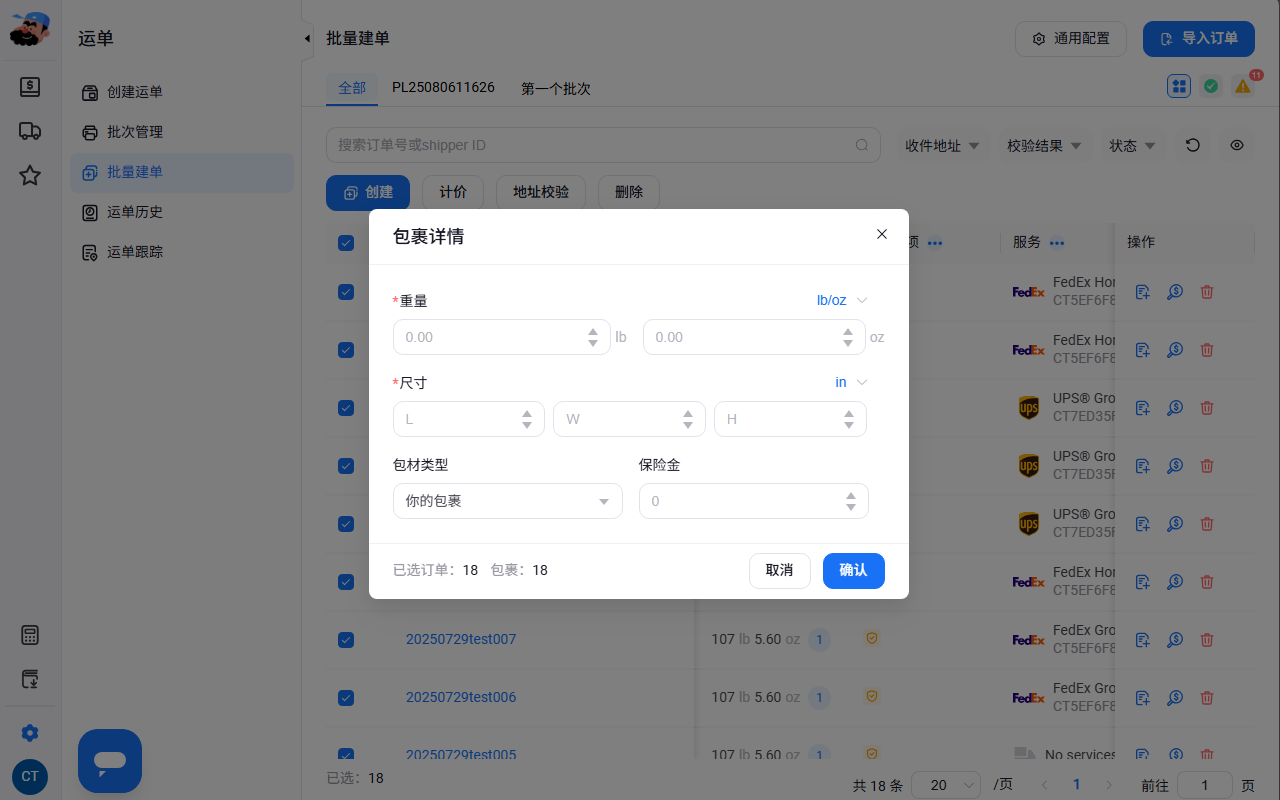Open 批次管理 in sidebar menu
Screen dimensions: 1280x800
coord(182,132)
